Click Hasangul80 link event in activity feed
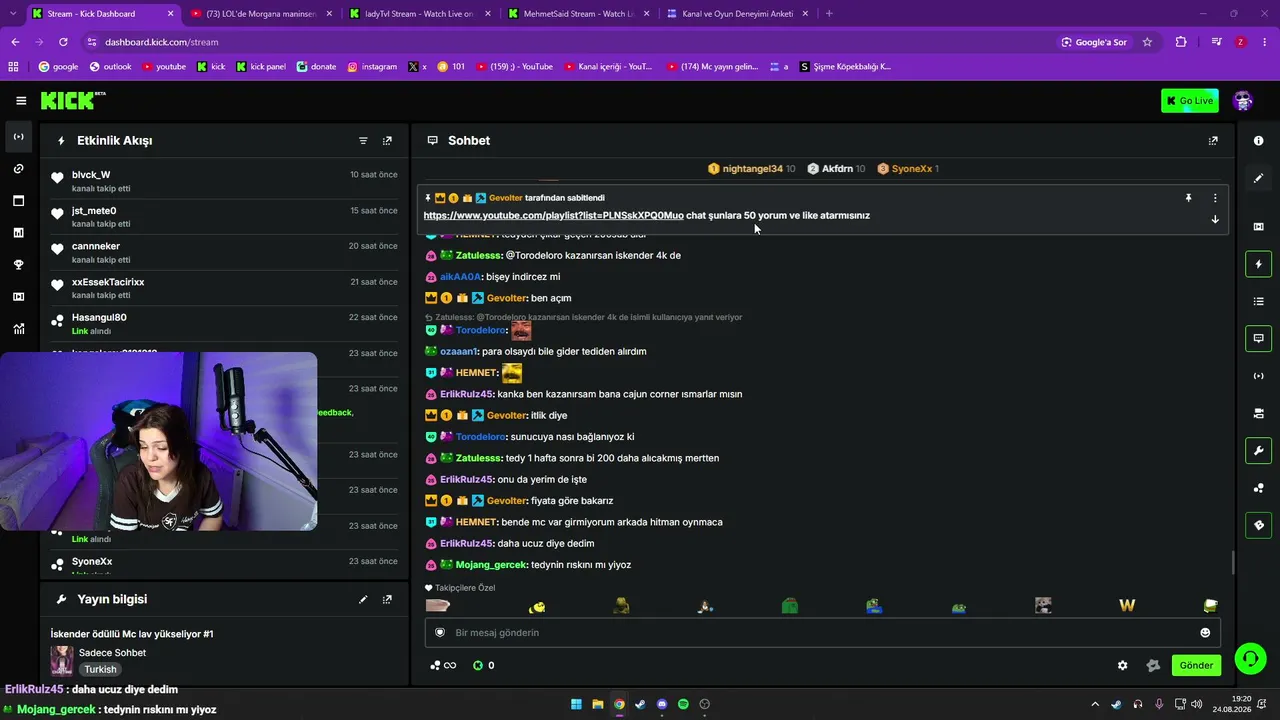 coord(225,324)
